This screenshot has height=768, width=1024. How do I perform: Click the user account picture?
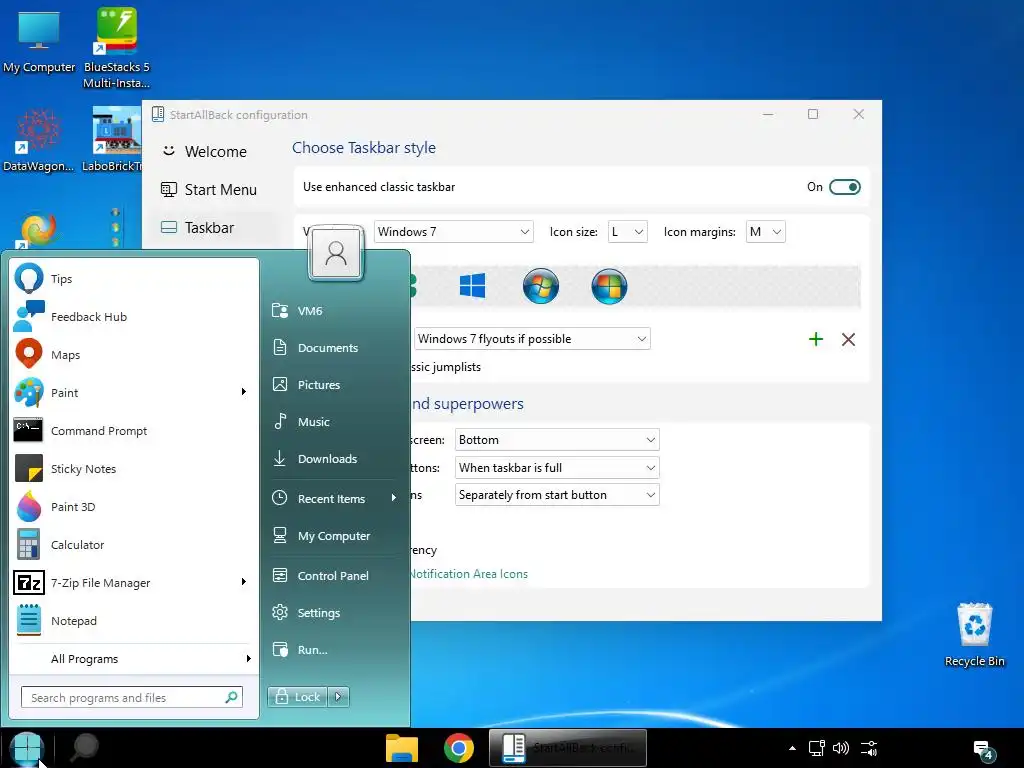(x=336, y=253)
